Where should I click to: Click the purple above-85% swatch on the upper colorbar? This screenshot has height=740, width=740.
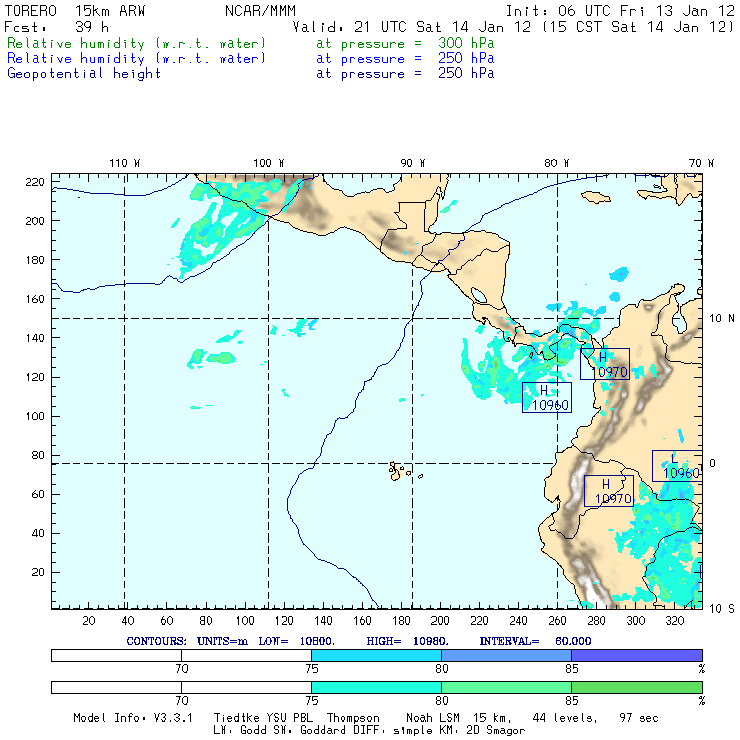637,655
